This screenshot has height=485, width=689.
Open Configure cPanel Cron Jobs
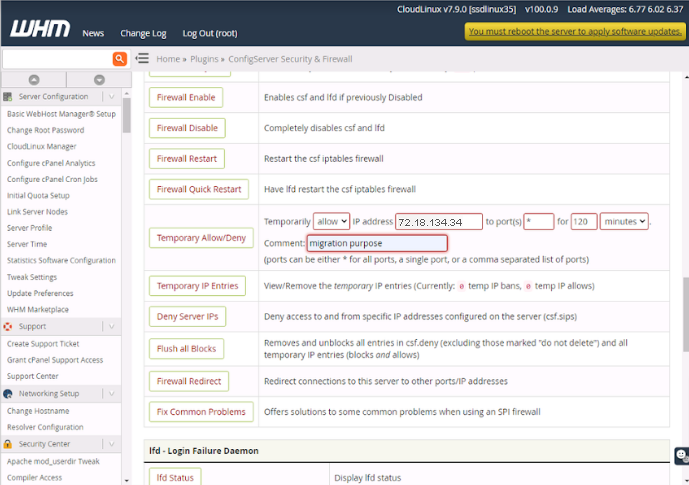tap(52, 179)
